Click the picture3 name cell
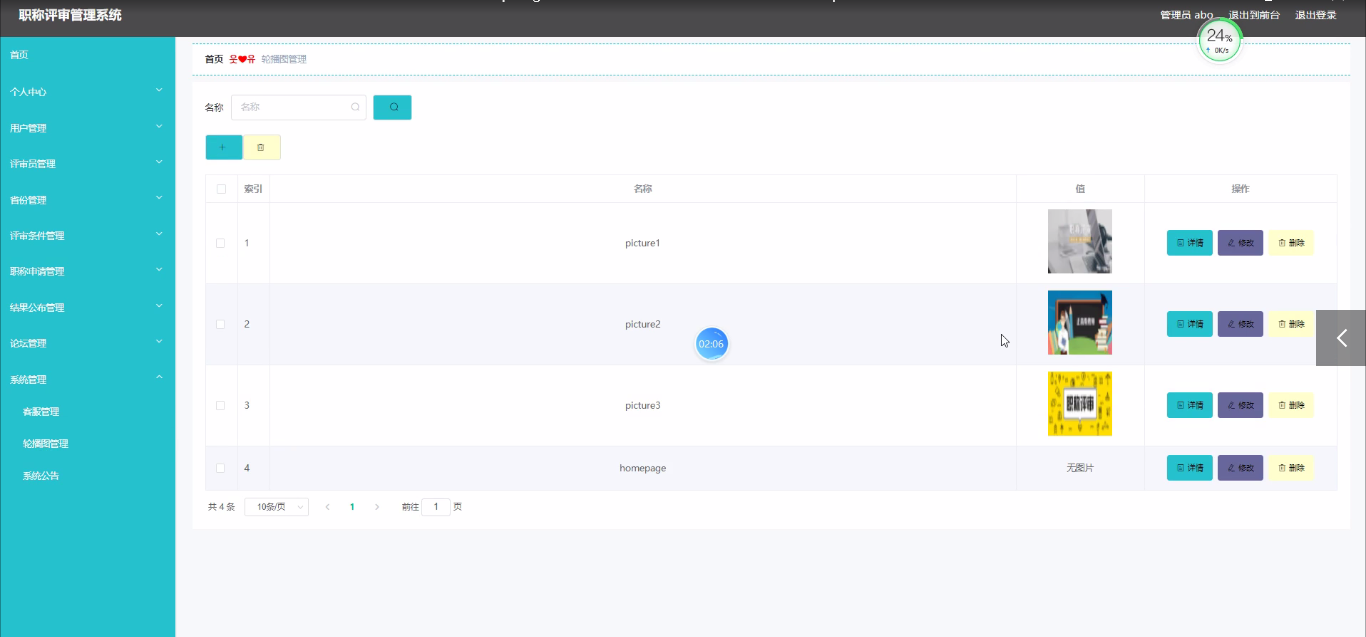The height and width of the screenshot is (637, 1366). click(x=643, y=405)
